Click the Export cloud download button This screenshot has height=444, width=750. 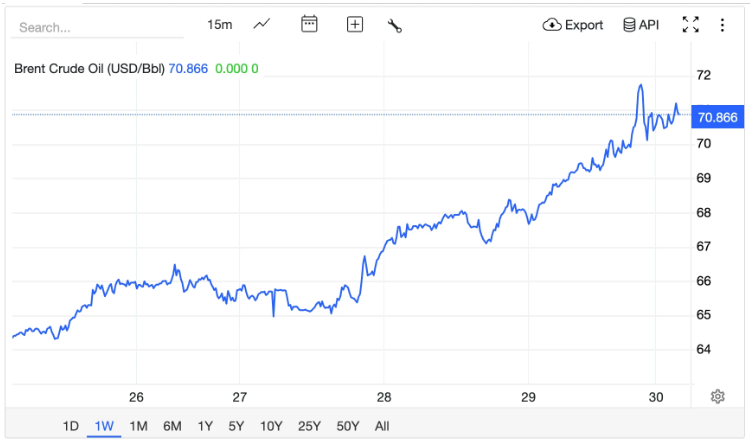[573, 25]
